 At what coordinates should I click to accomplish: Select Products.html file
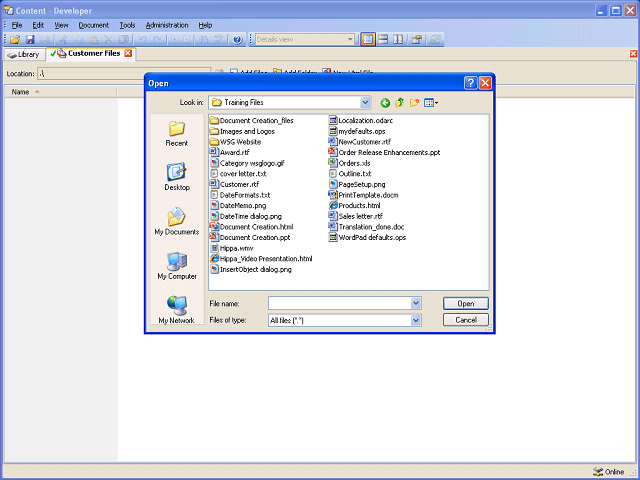[355, 206]
